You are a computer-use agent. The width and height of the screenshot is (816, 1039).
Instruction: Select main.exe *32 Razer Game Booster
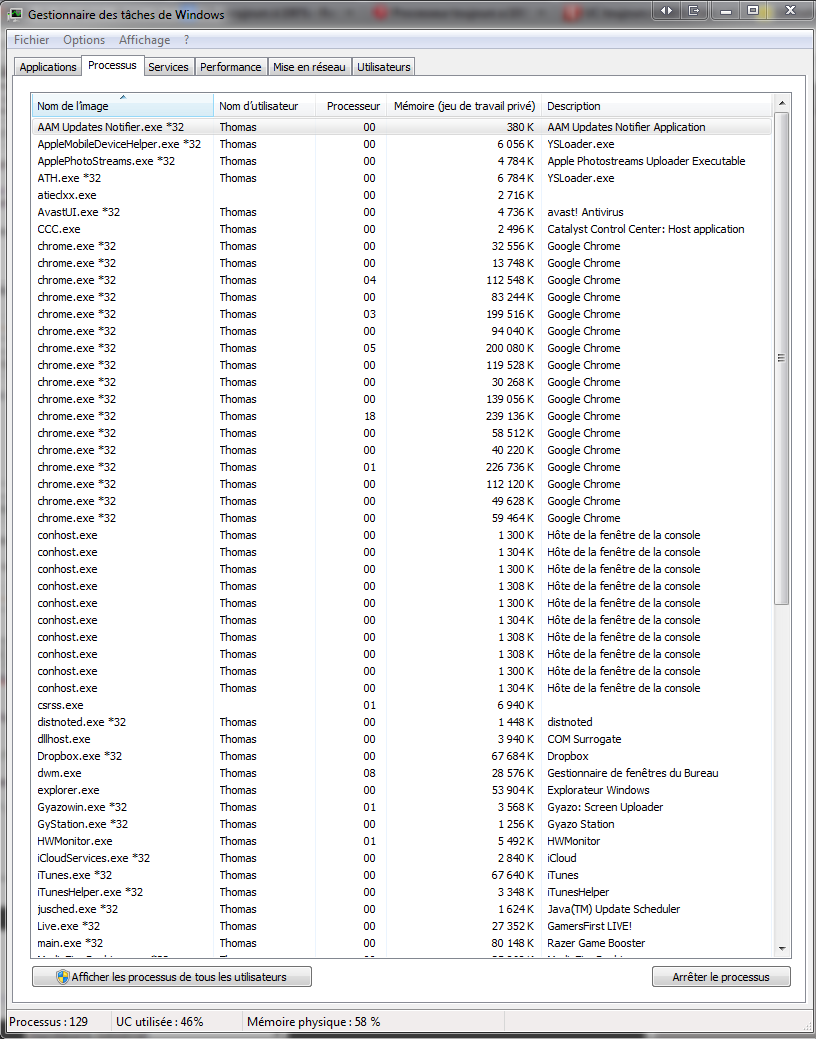(x=402, y=943)
